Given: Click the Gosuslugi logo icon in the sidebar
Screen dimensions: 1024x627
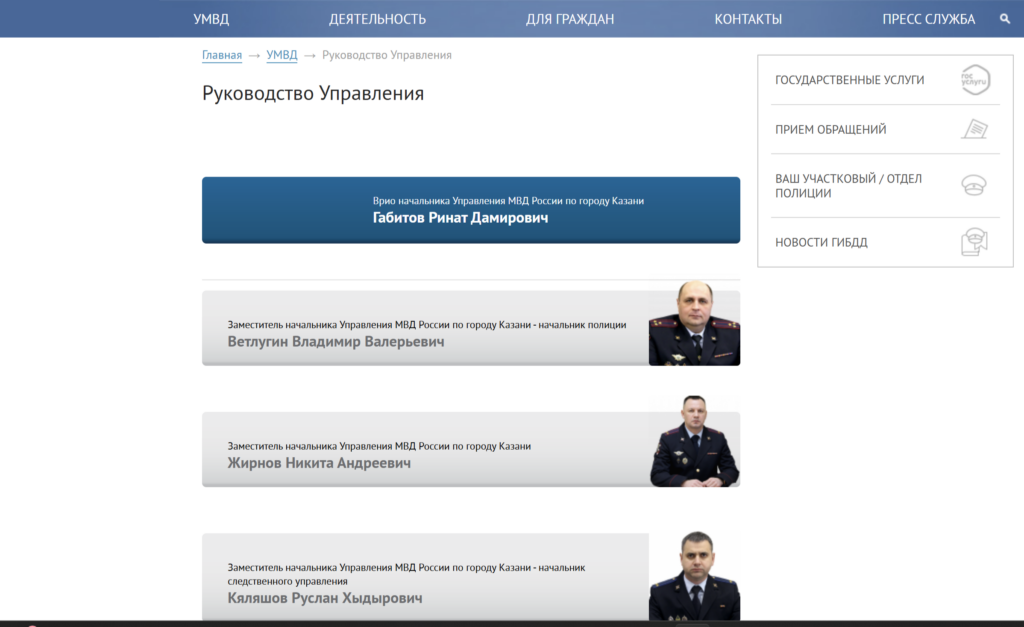Looking at the screenshot, I should point(974,80).
